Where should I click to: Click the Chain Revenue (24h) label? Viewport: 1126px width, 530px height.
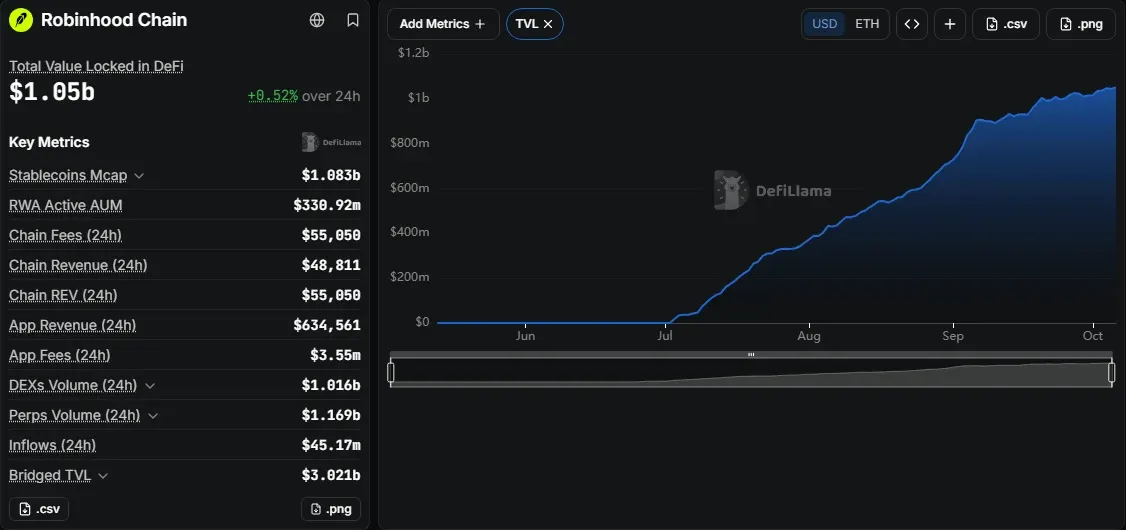(78, 266)
